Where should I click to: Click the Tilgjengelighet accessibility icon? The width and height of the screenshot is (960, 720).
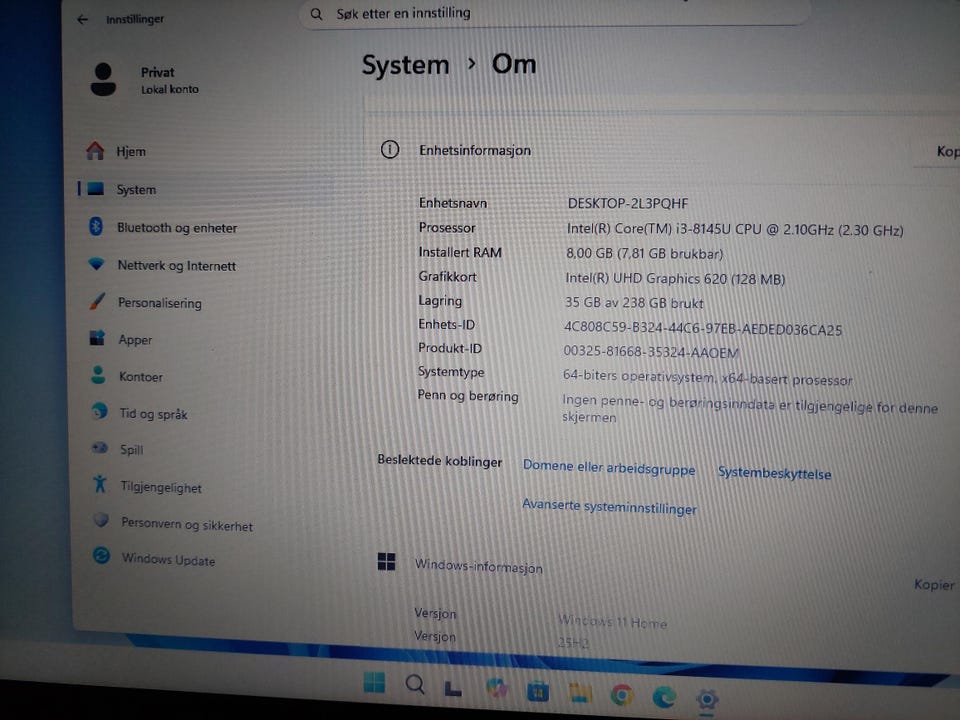point(100,485)
